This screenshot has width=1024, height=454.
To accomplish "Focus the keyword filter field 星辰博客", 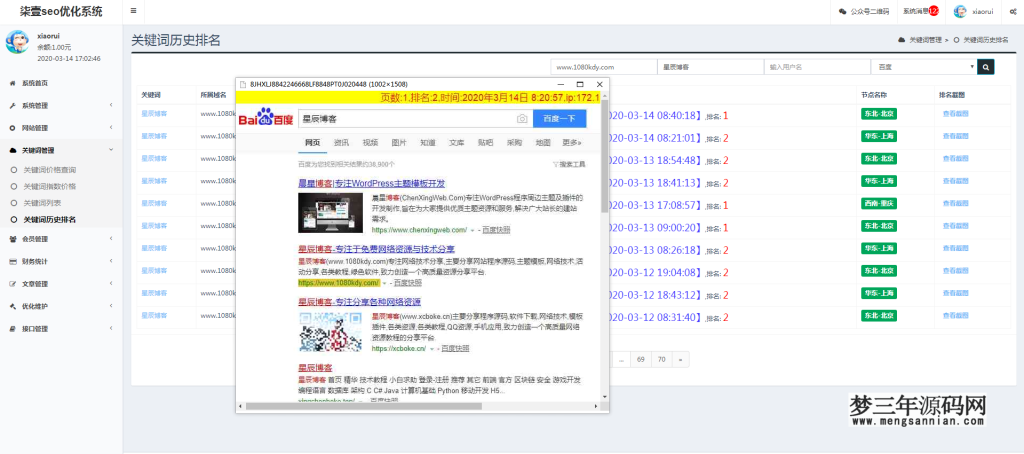I will coord(711,67).
